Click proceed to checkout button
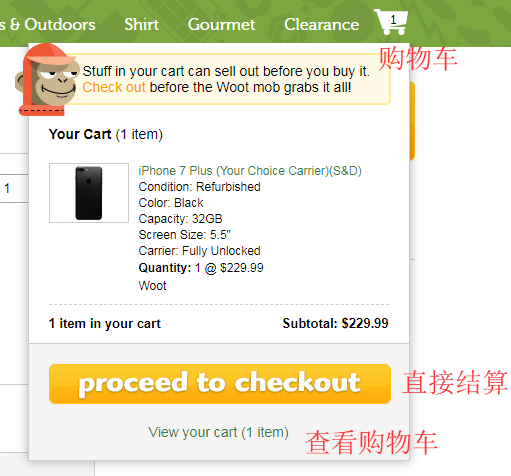 220,384
